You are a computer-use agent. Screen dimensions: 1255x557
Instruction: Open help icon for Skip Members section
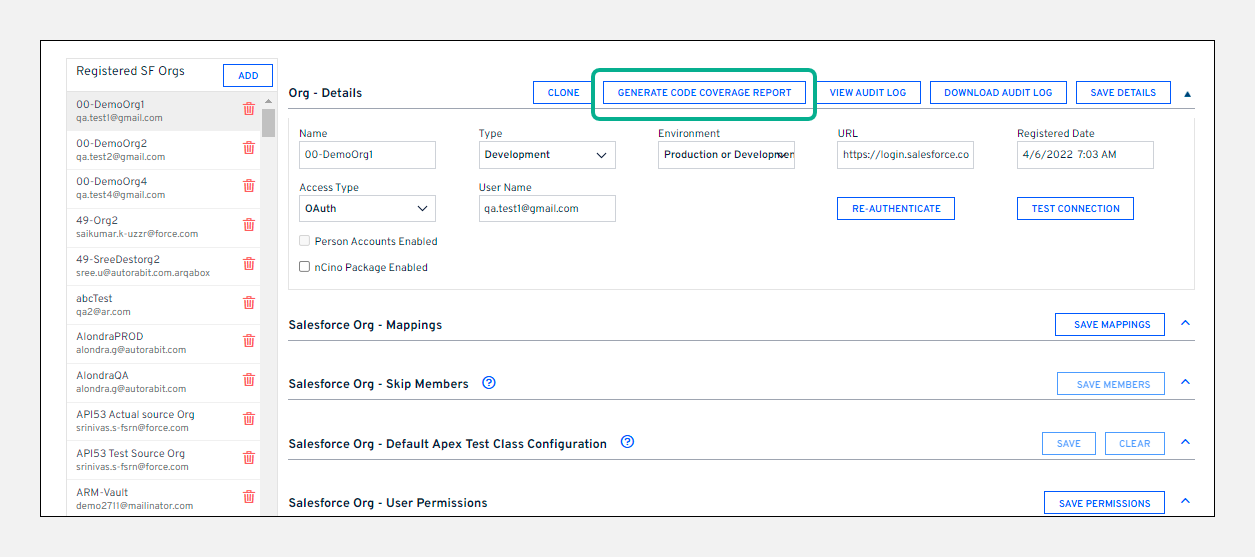[x=489, y=383]
